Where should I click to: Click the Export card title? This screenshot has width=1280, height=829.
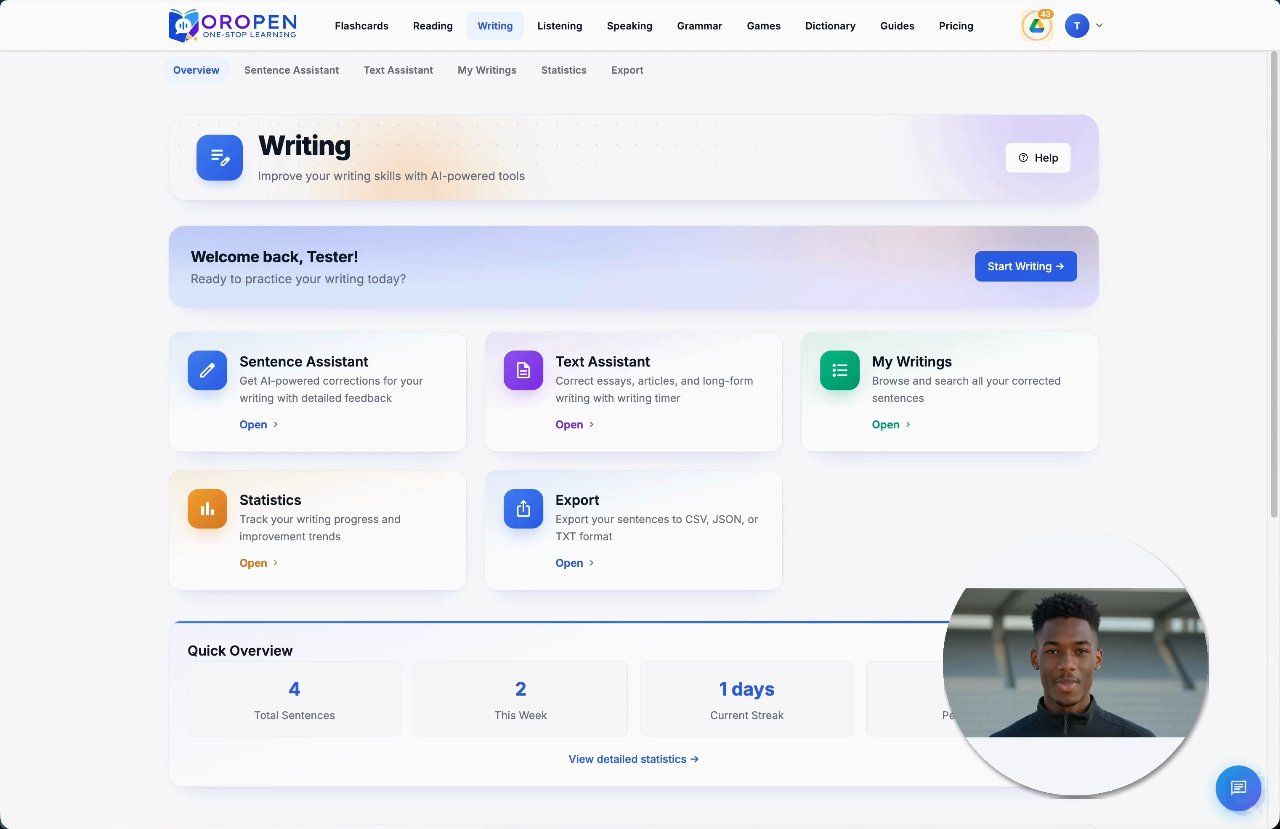coord(578,500)
